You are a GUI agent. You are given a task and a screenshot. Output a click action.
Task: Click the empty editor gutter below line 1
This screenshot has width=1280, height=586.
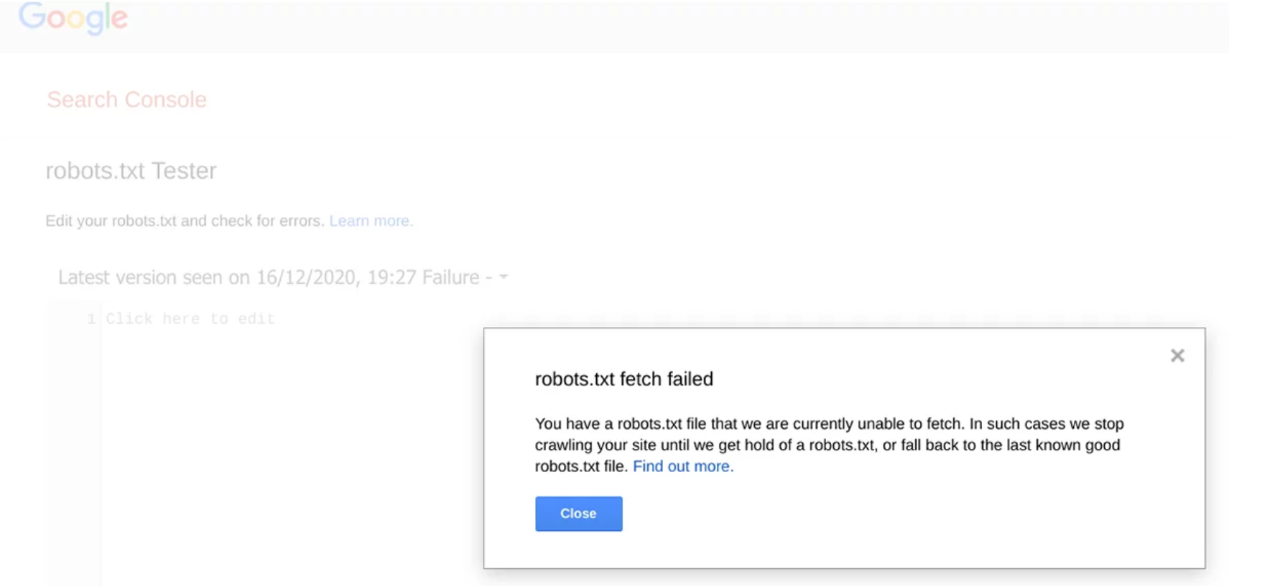click(x=75, y=450)
